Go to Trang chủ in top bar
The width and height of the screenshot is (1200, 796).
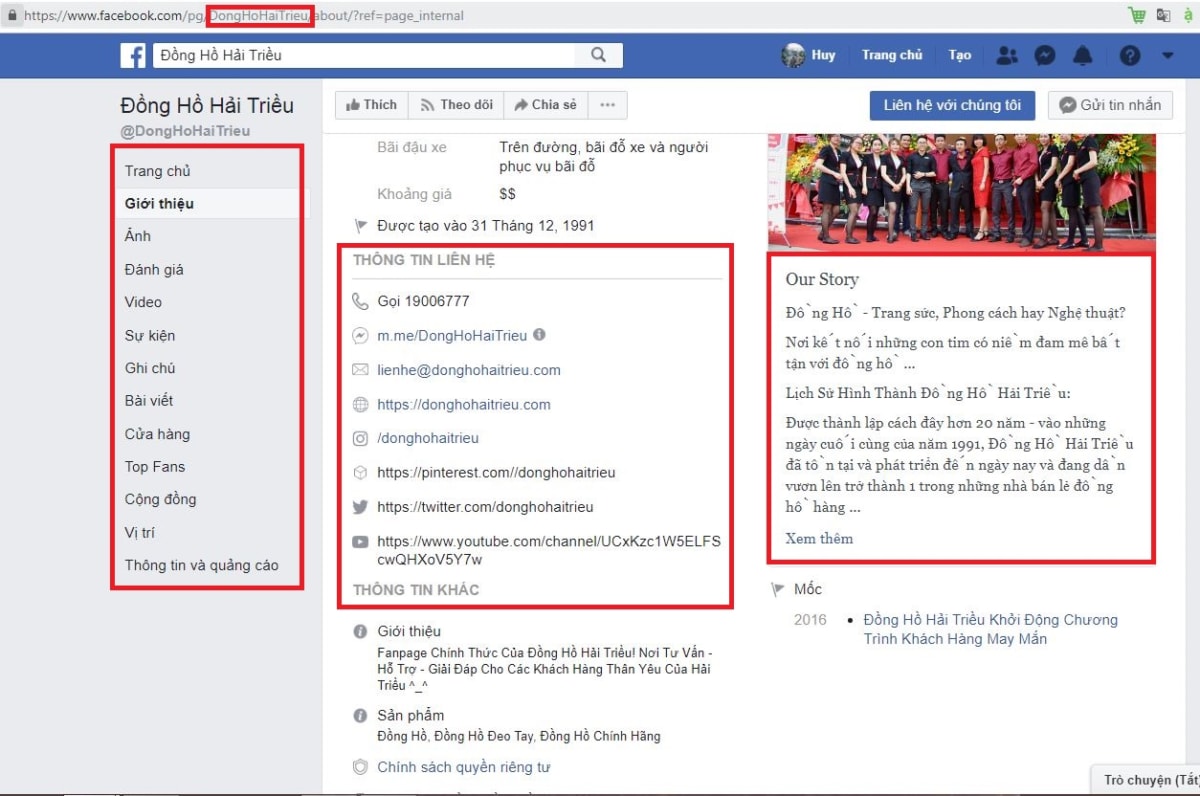892,55
